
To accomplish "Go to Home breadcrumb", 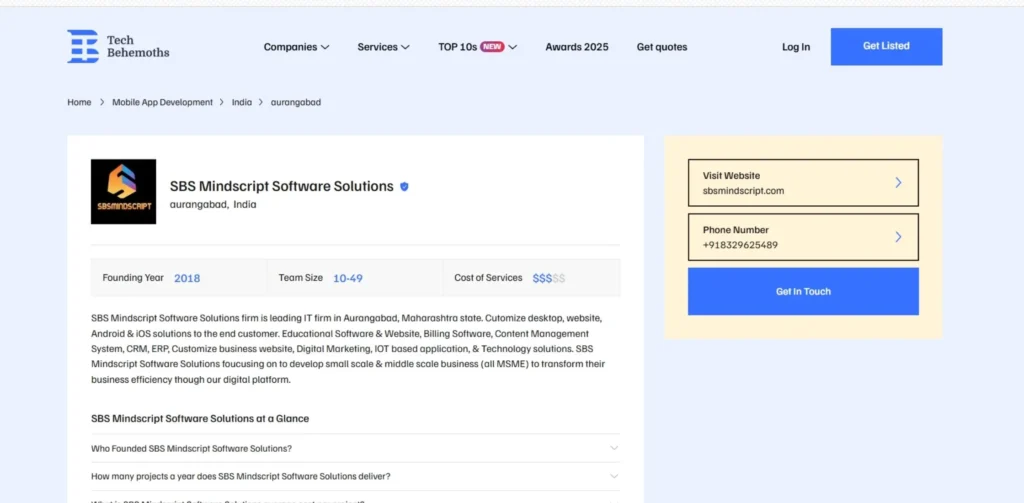I will 79,103.
